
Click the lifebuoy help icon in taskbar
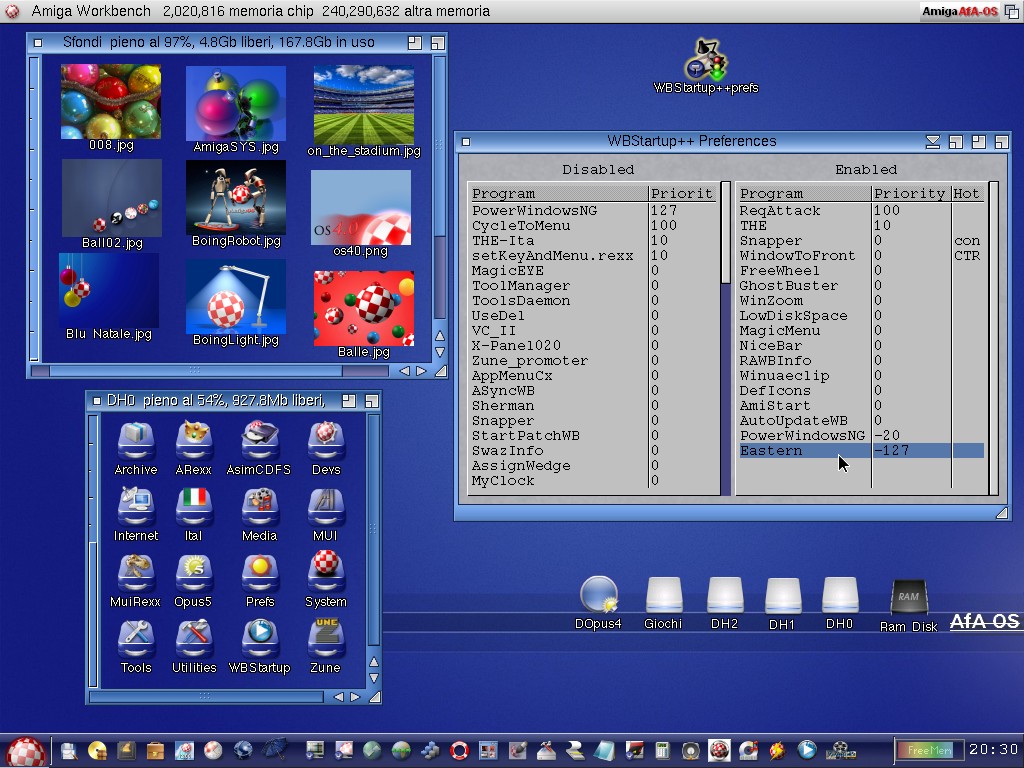[x=459, y=750]
